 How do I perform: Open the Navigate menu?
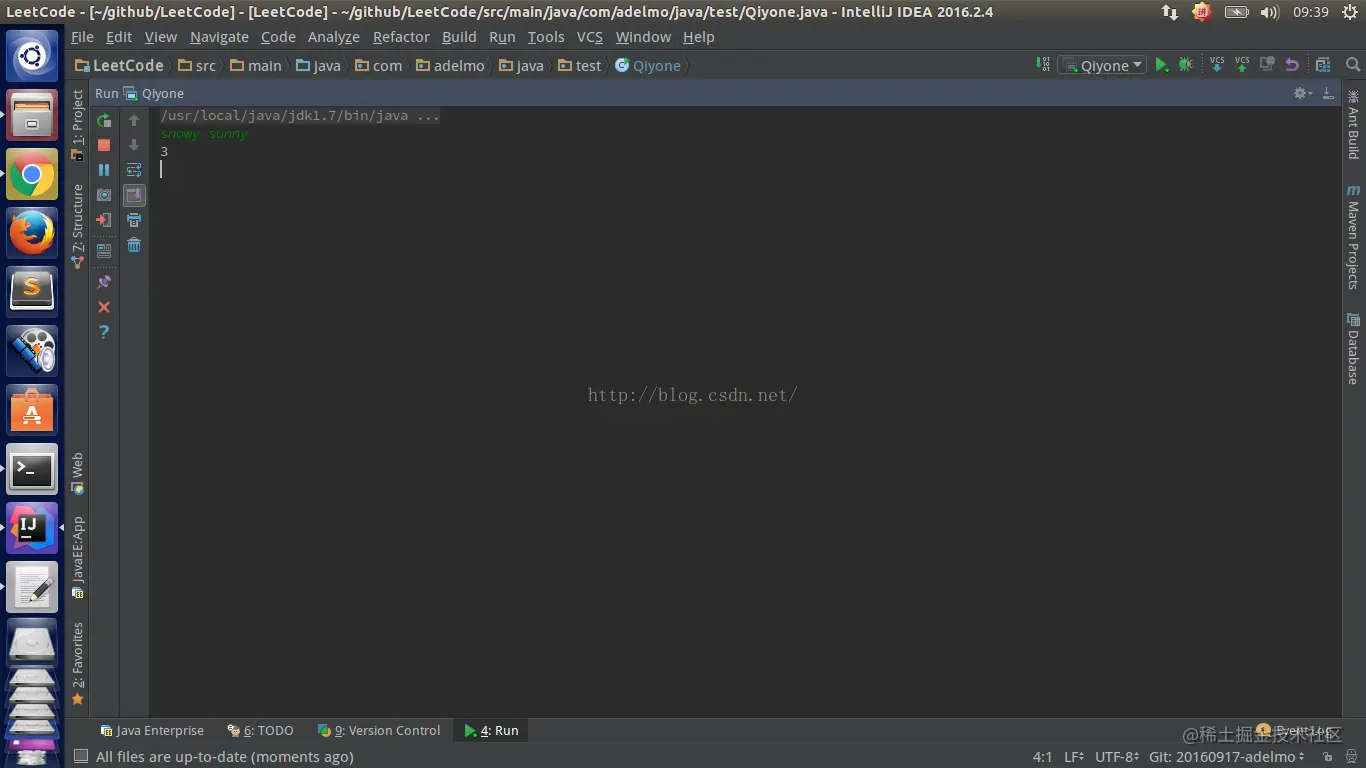click(x=219, y=37)
